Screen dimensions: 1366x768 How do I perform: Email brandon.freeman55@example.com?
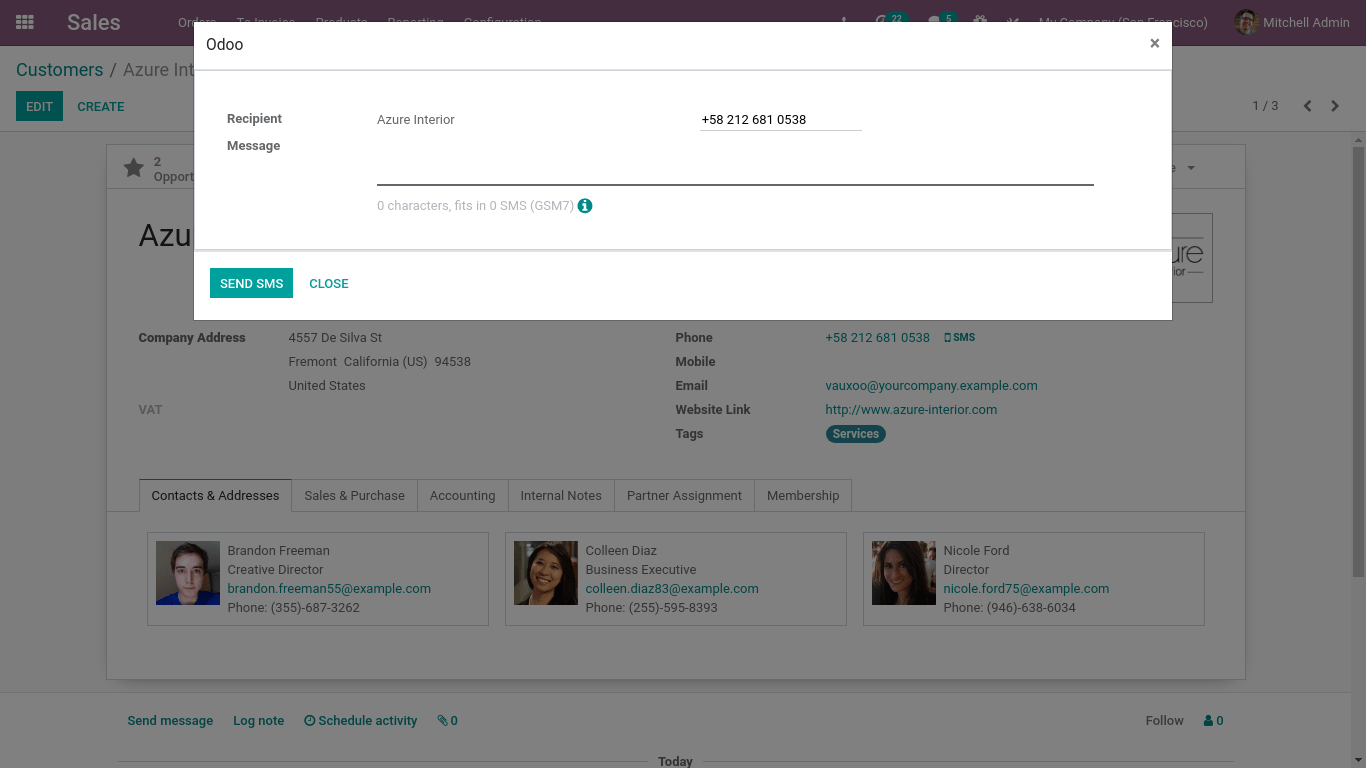click(329, 589)
